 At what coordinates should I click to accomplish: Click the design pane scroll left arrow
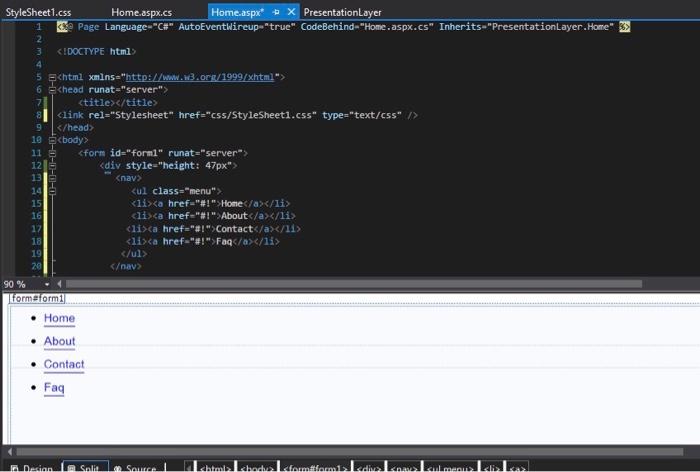[x=10, y=451]
